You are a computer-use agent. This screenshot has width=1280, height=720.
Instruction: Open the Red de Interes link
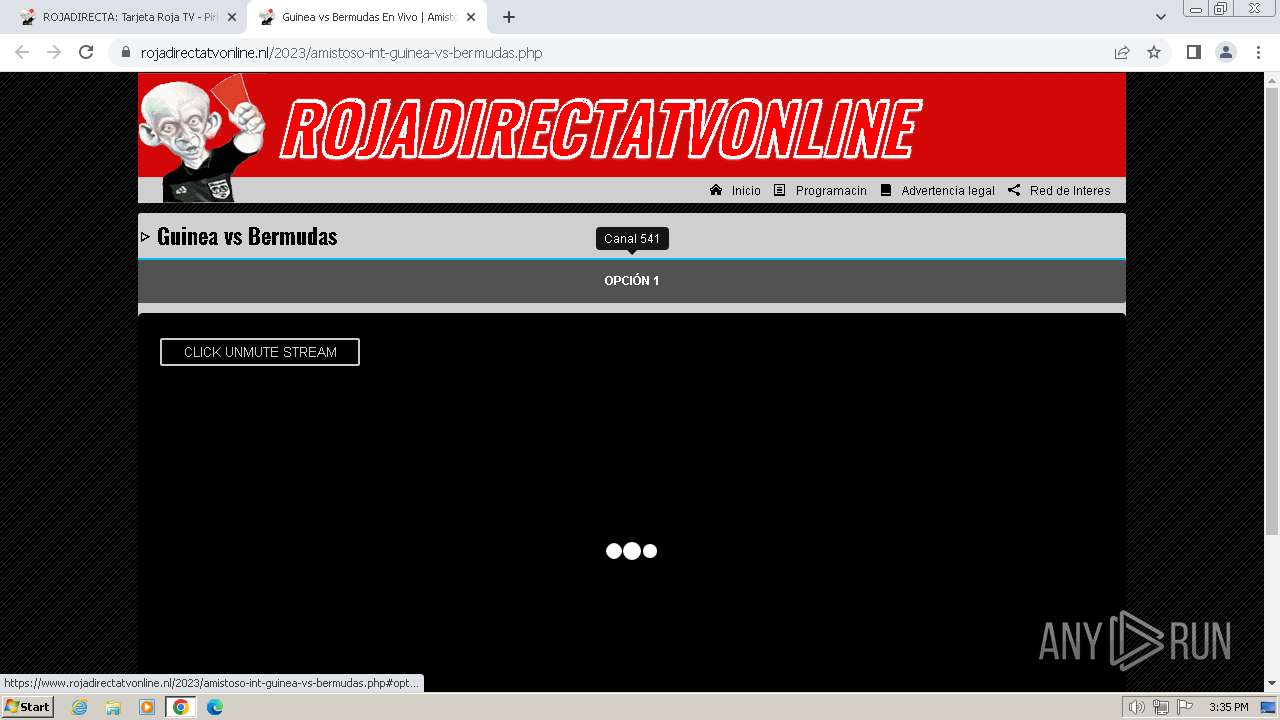coord(1070,191)
